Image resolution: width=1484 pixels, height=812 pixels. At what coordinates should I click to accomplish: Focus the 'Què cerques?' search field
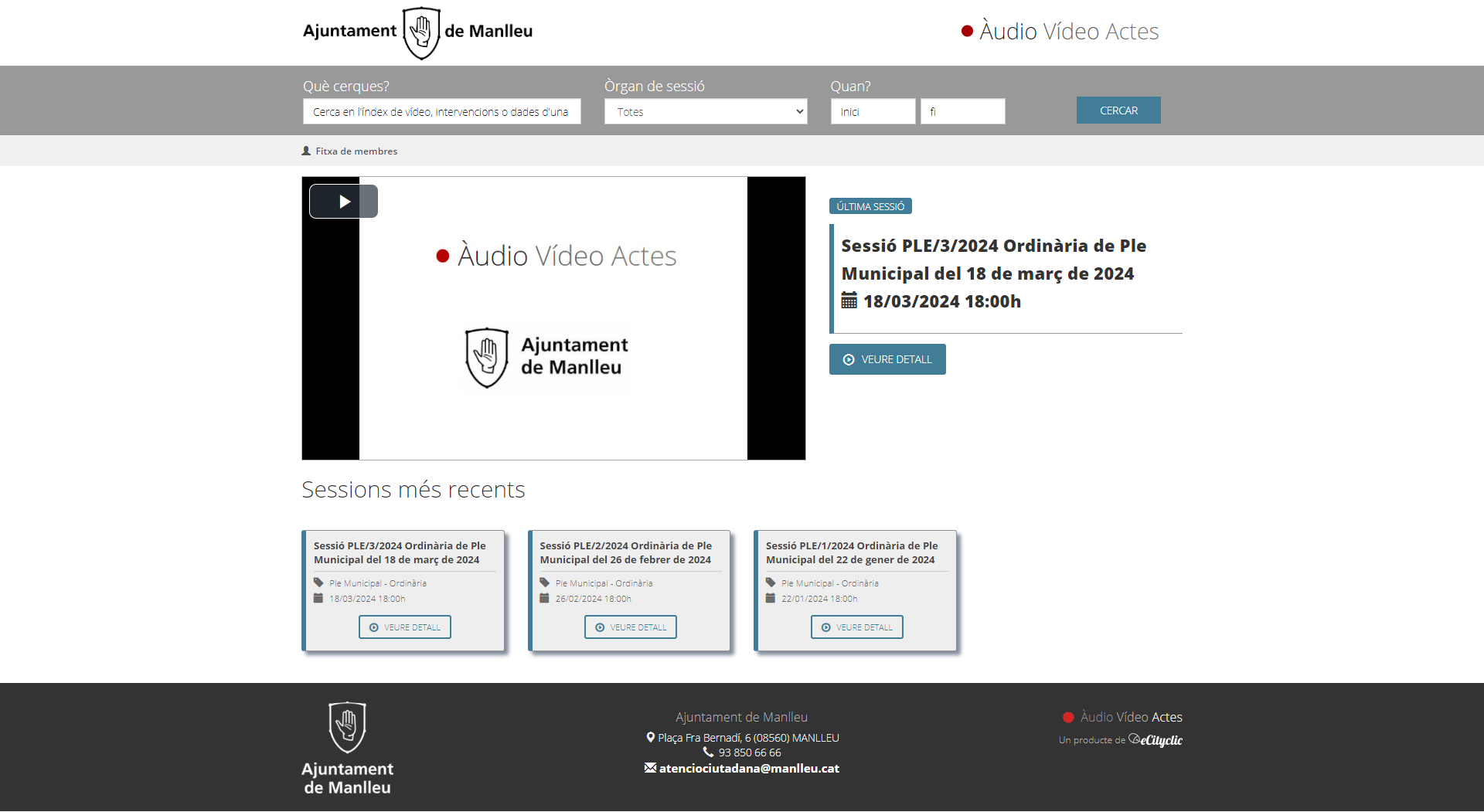[441, 111]
